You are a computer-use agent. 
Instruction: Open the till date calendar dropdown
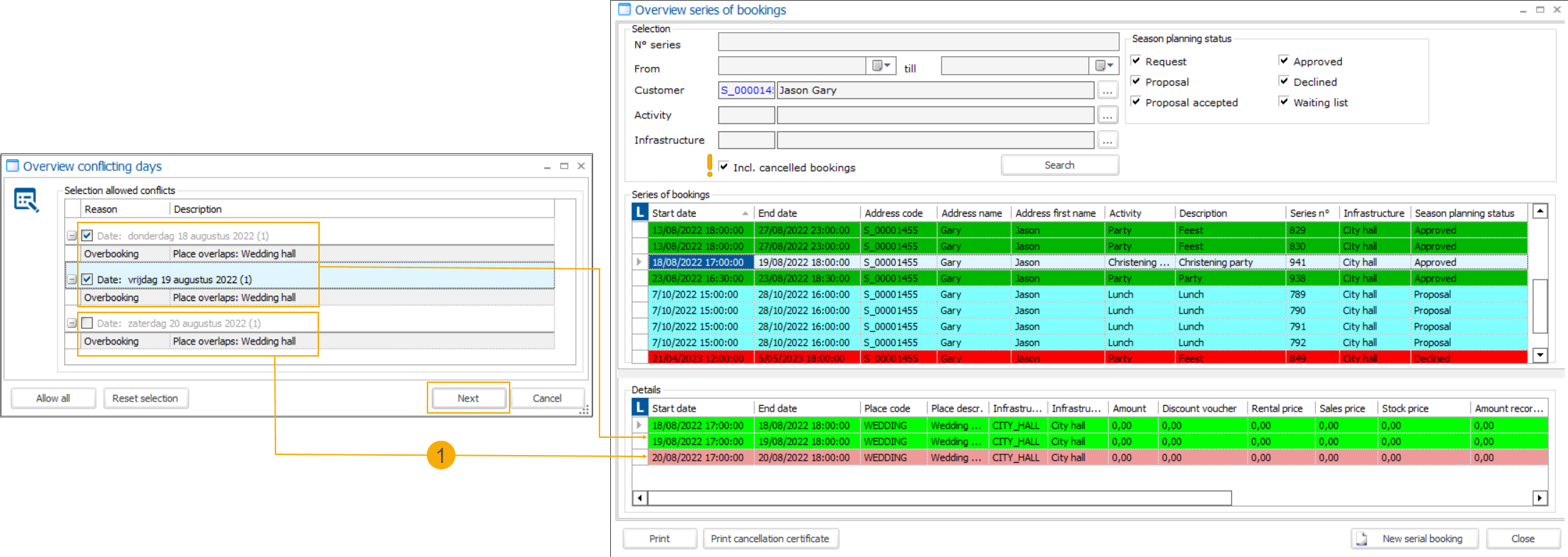coord(1104,66)
